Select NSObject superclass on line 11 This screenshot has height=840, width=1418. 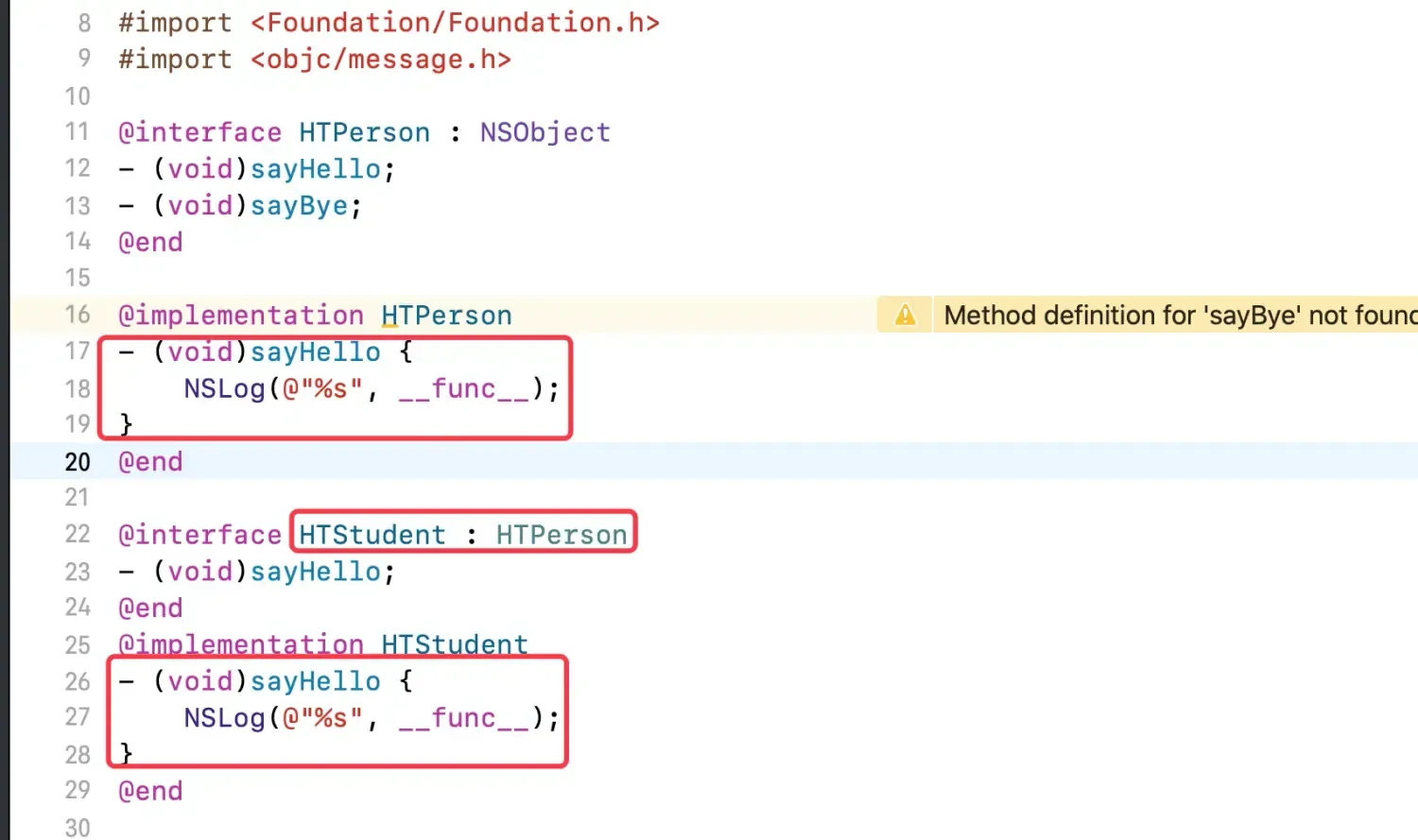545,132
